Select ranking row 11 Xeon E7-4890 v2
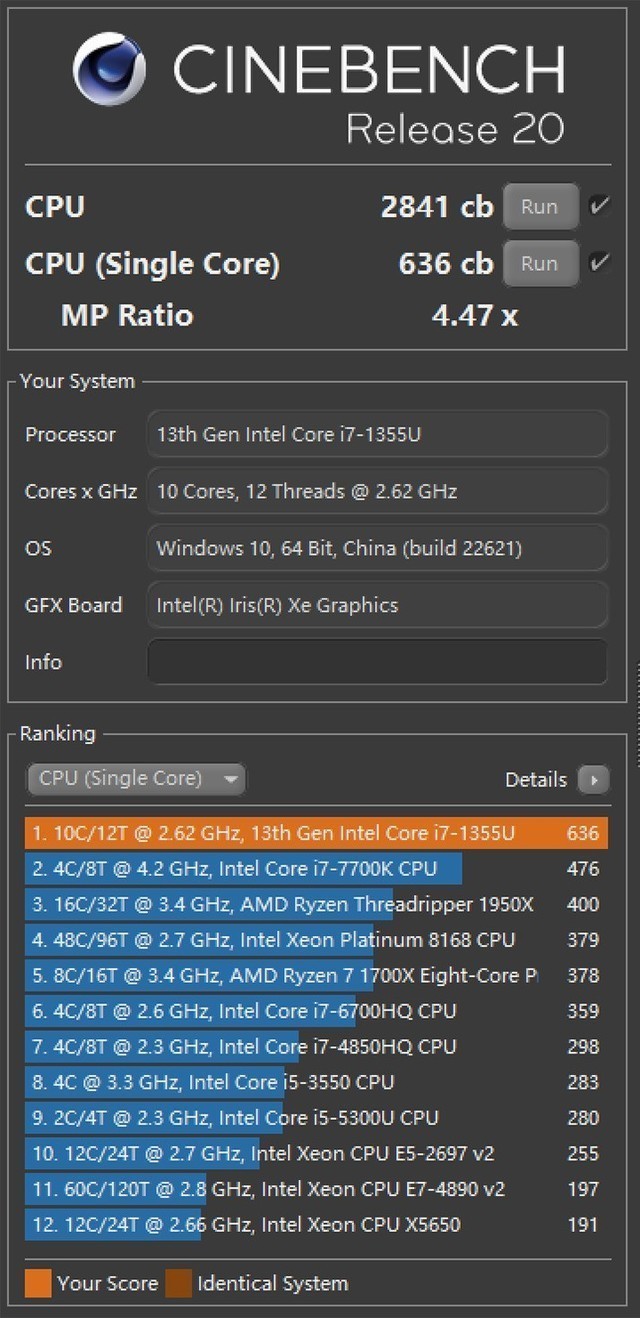640x1318 pixels. pos(316,1189)
